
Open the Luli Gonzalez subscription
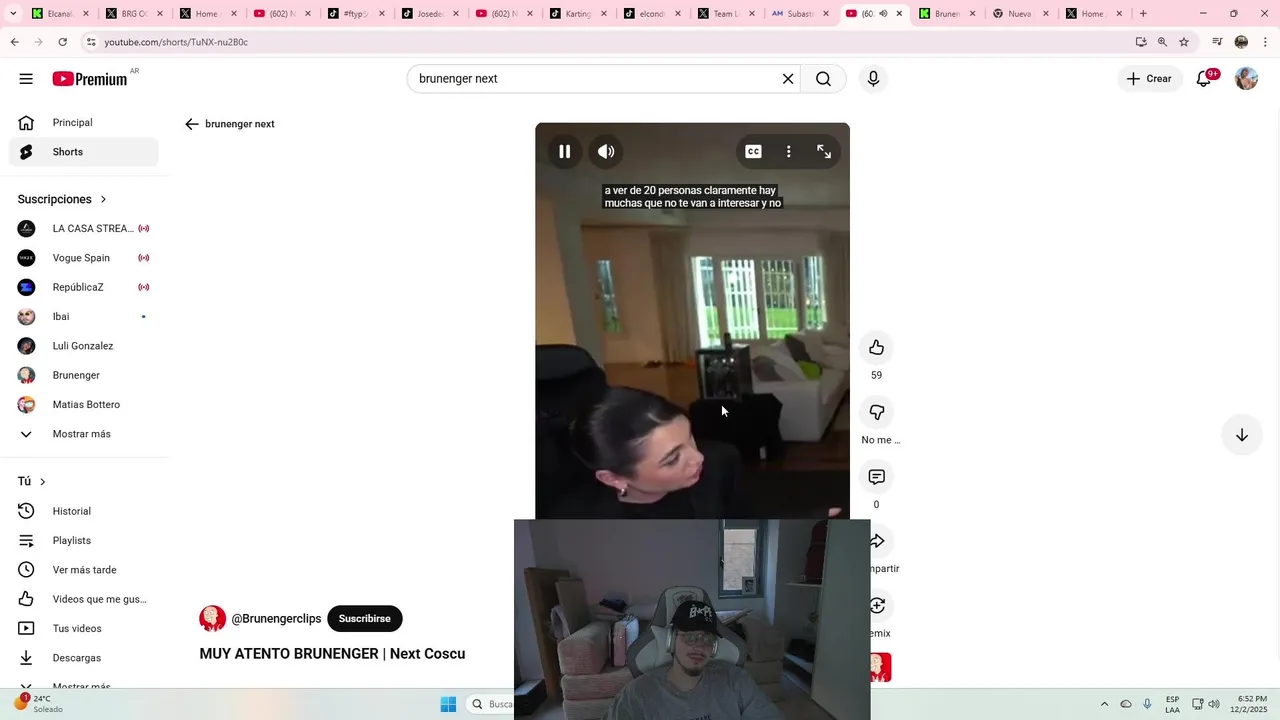pos(84,346)
